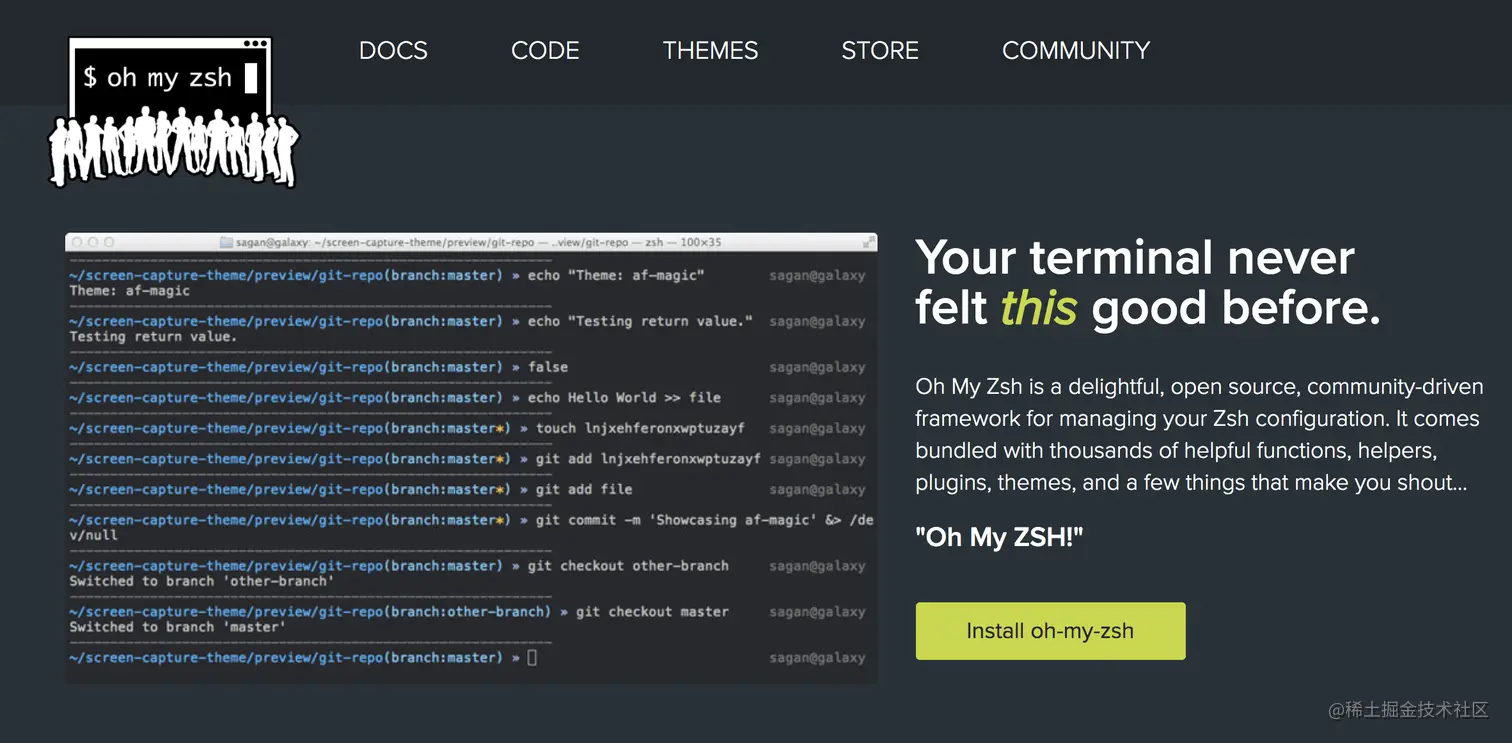
Task: Click the paragraph starting 'Oh My Zsh is a delightful'
Action: click(1199, 435)
